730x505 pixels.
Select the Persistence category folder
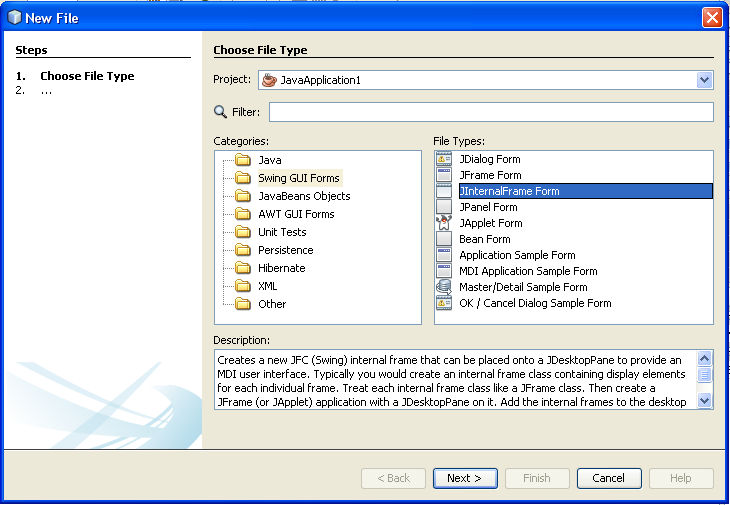(x=243, y=250)
